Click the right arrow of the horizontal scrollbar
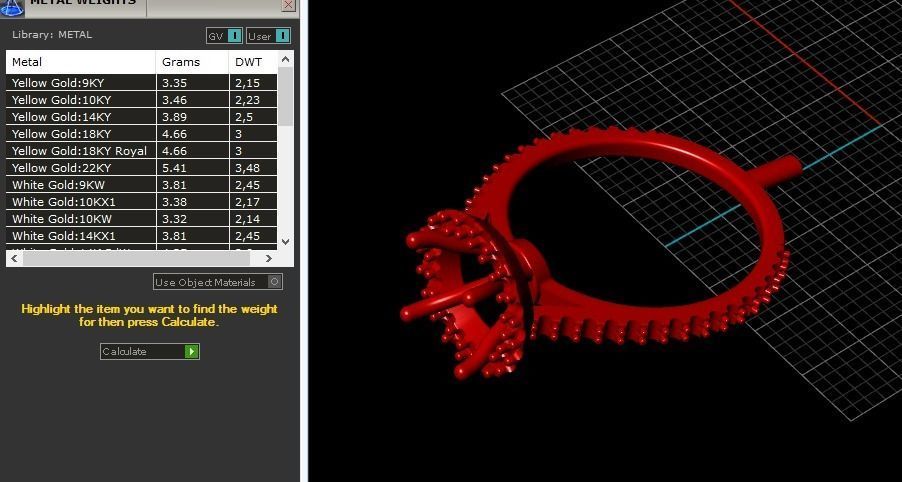The width and height of the screenshot is (902, 482). (269, 259)
